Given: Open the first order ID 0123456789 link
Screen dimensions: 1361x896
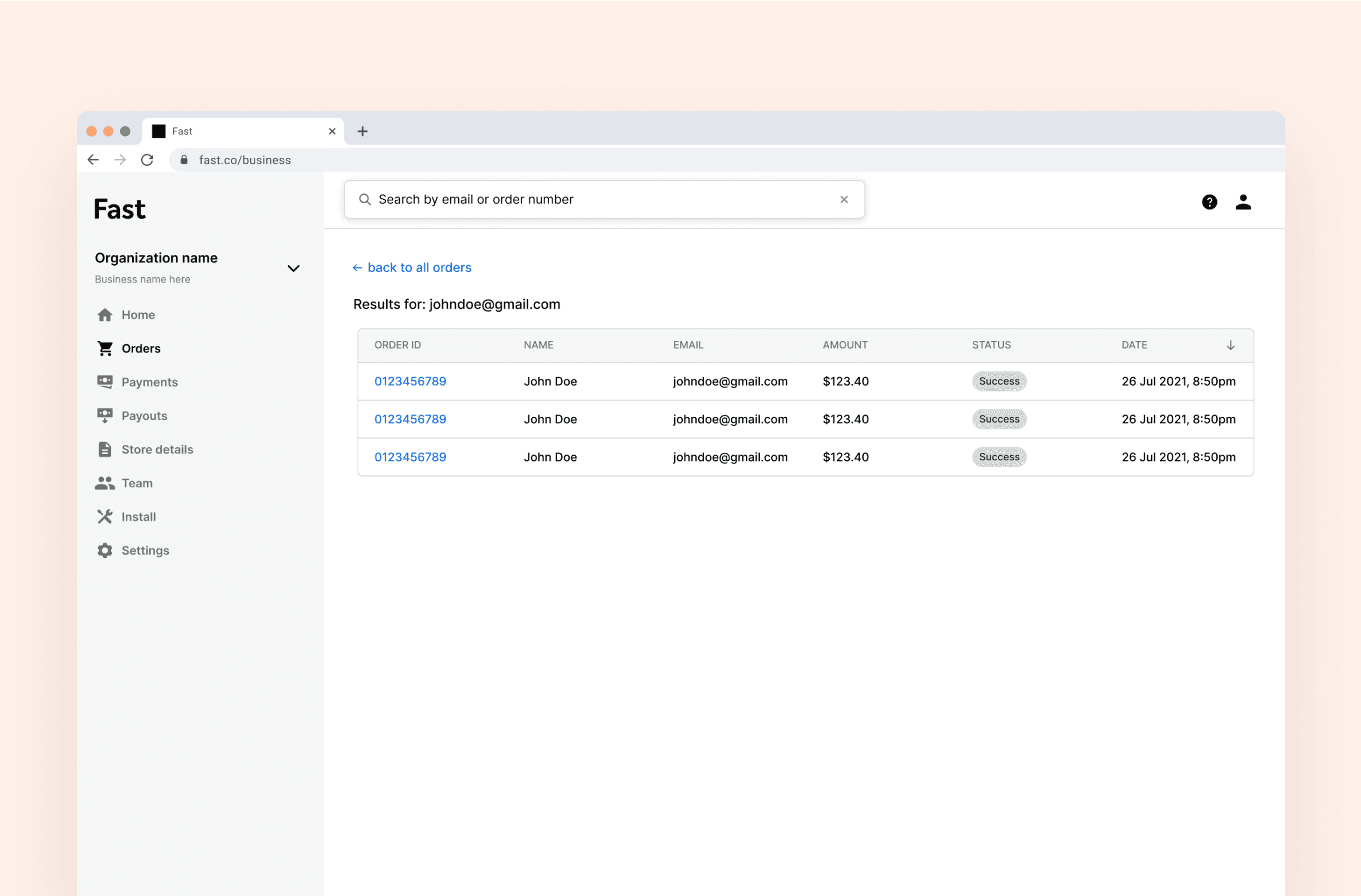Looking at the screenshot, I should (410, 381).
